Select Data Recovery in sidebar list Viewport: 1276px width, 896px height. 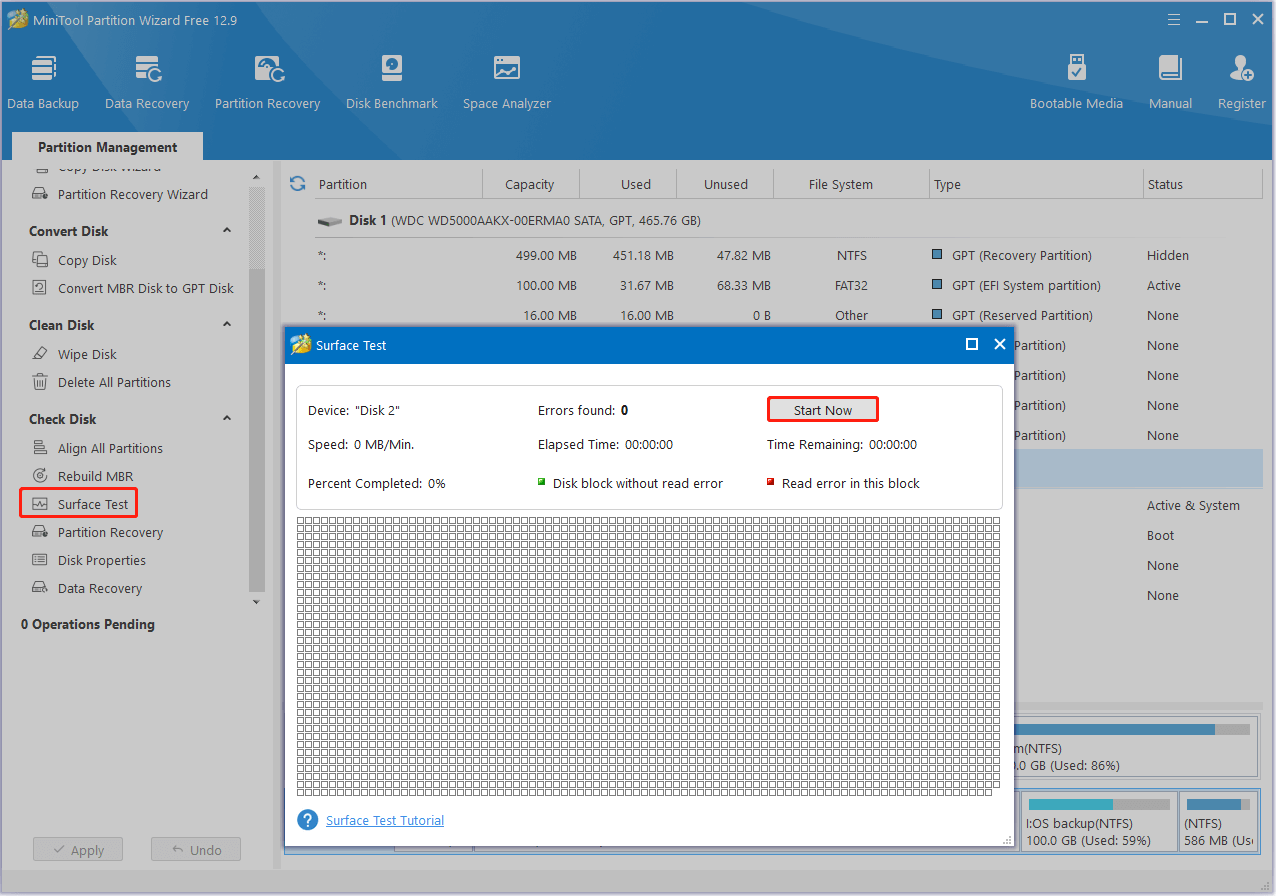(87, 588)
